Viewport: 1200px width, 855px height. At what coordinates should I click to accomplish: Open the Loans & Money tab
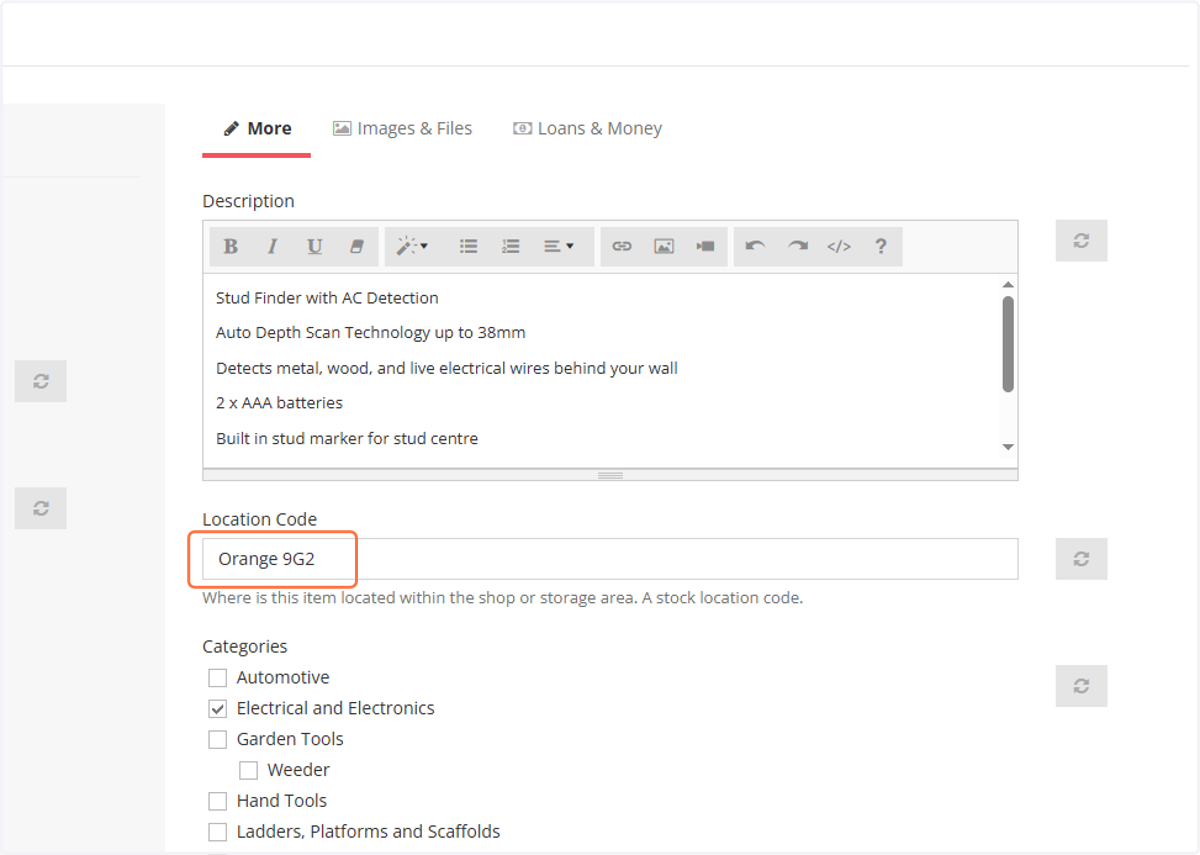click(588, 129)
